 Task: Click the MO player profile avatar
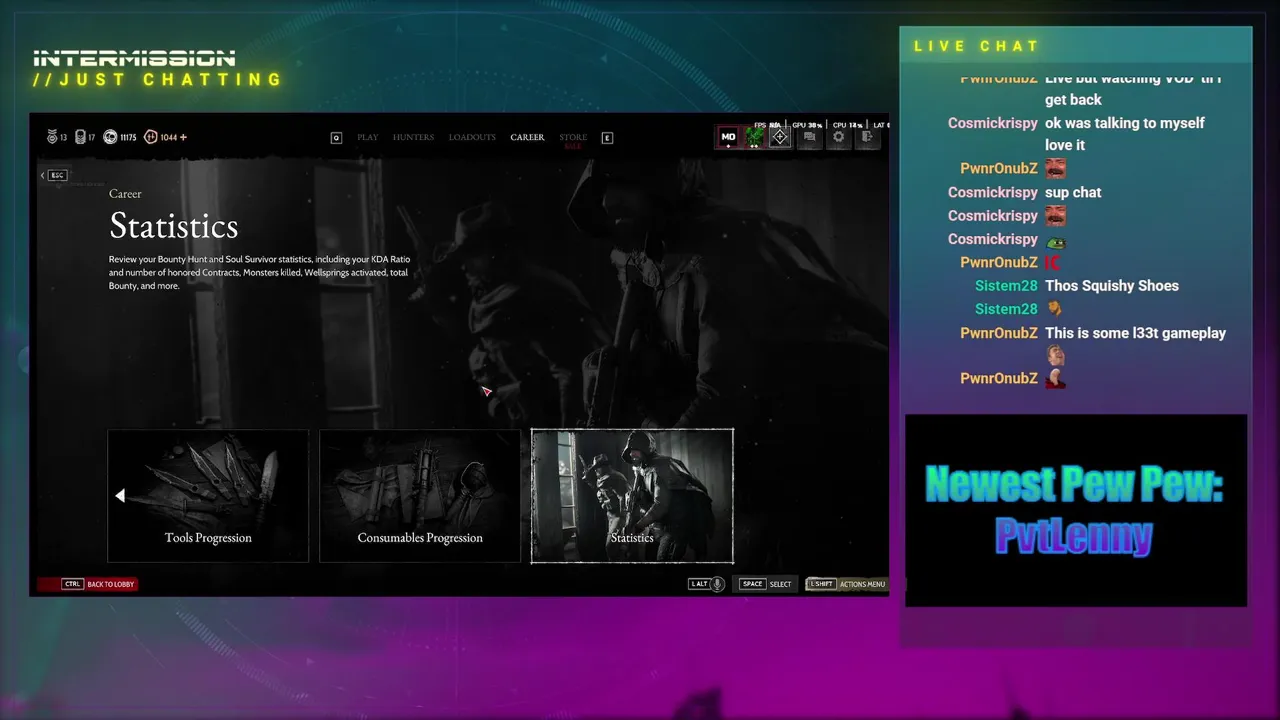pos(728,137)
